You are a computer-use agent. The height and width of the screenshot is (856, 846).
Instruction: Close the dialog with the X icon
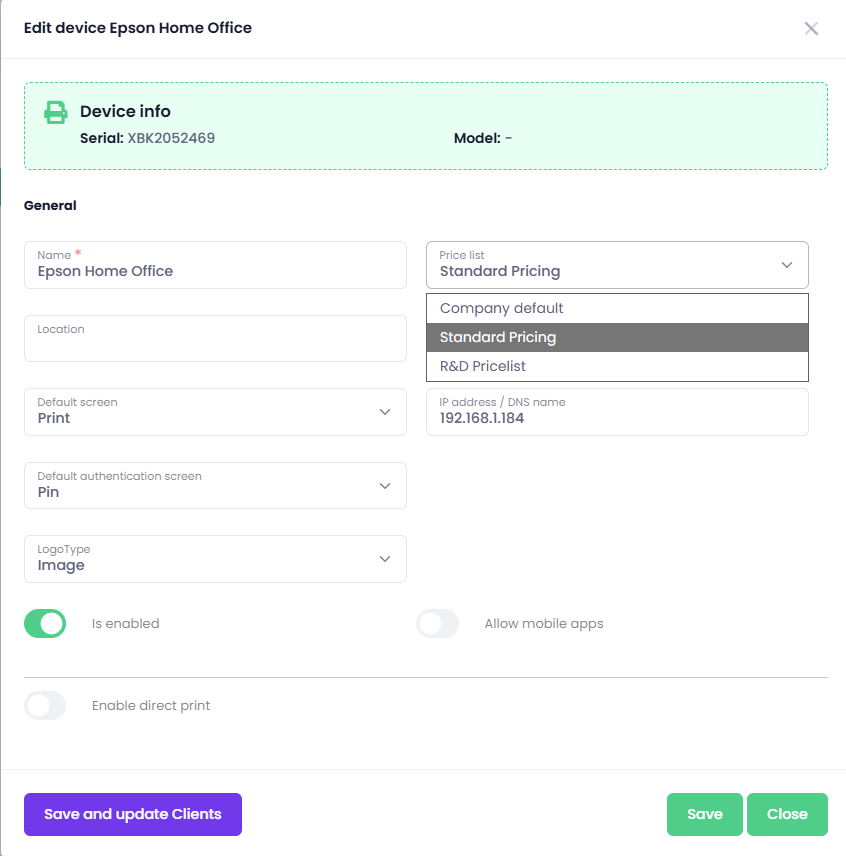pos(811,28)
